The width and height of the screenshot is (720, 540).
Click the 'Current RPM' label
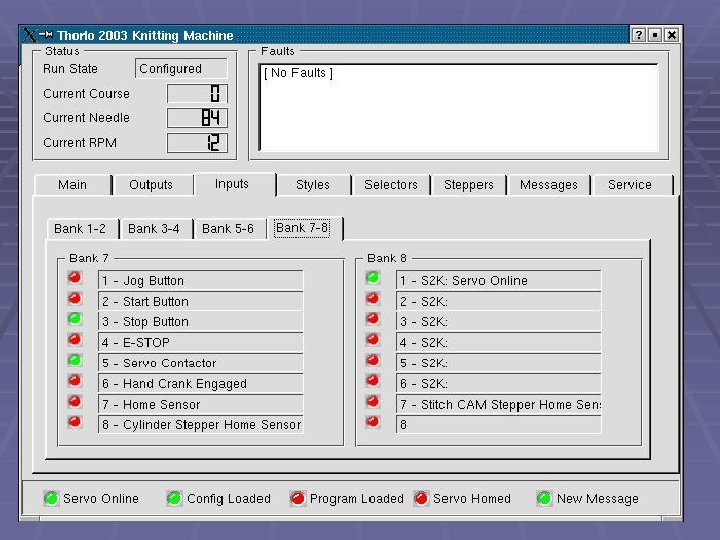pos(80,143)
